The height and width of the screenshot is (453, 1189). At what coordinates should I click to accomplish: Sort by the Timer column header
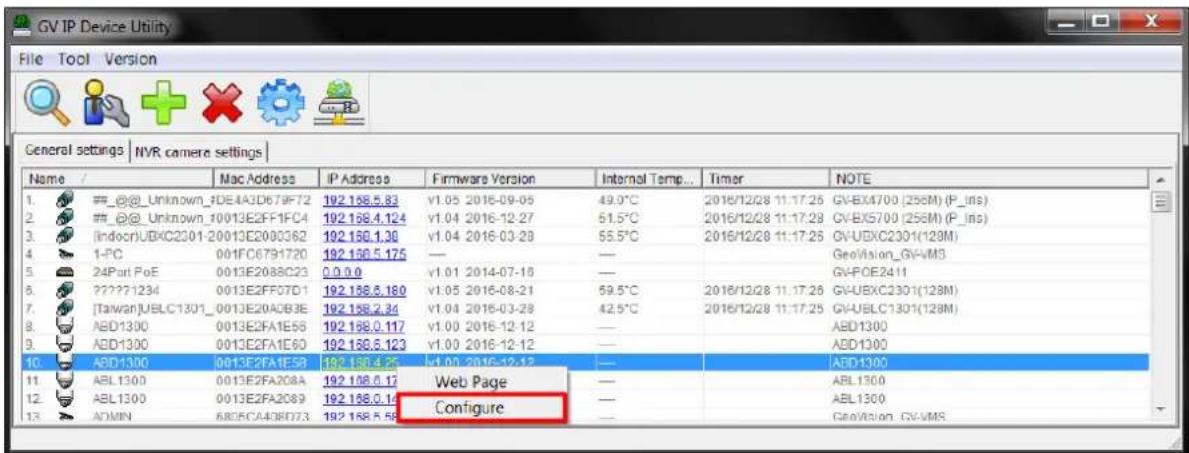tap(766, 179)
